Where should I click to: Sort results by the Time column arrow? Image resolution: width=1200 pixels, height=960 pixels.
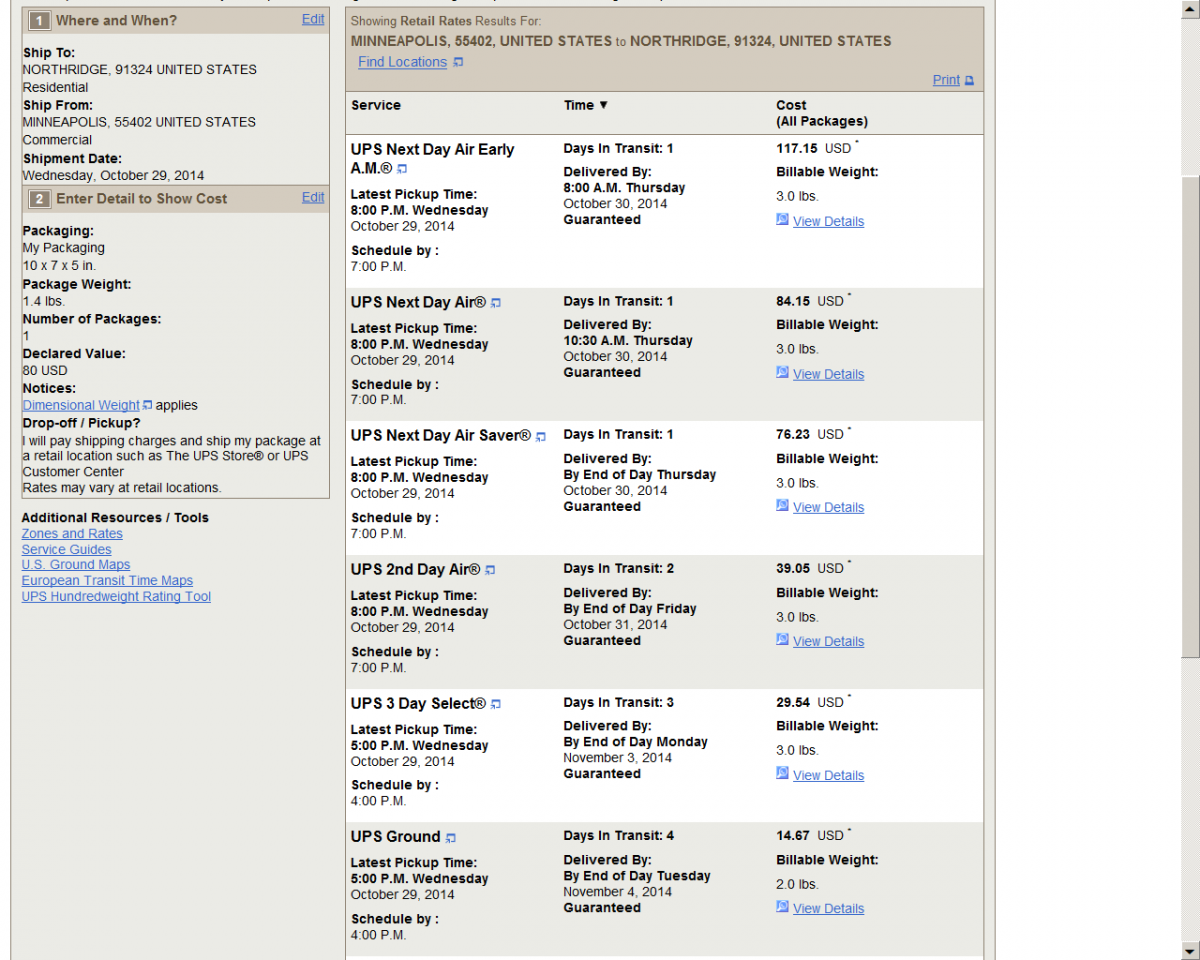(x=603, y=105)
